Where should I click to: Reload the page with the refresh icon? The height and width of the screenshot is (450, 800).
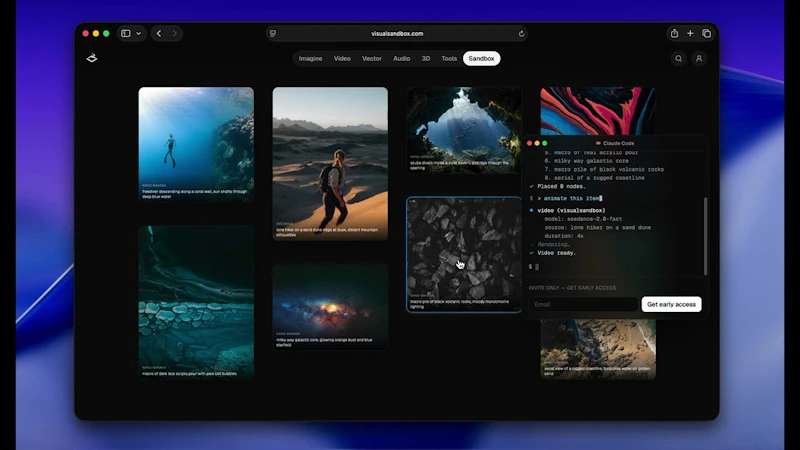pos(521,34)
